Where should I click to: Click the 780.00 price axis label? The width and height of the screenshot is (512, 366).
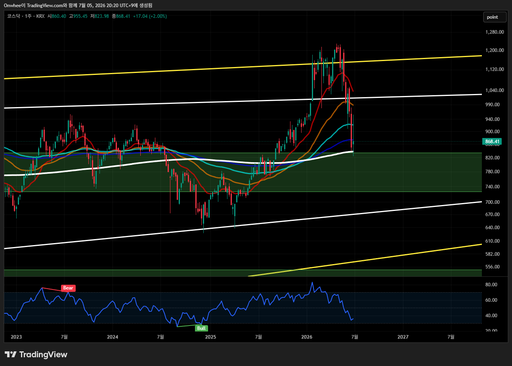(x=493, y=171)
